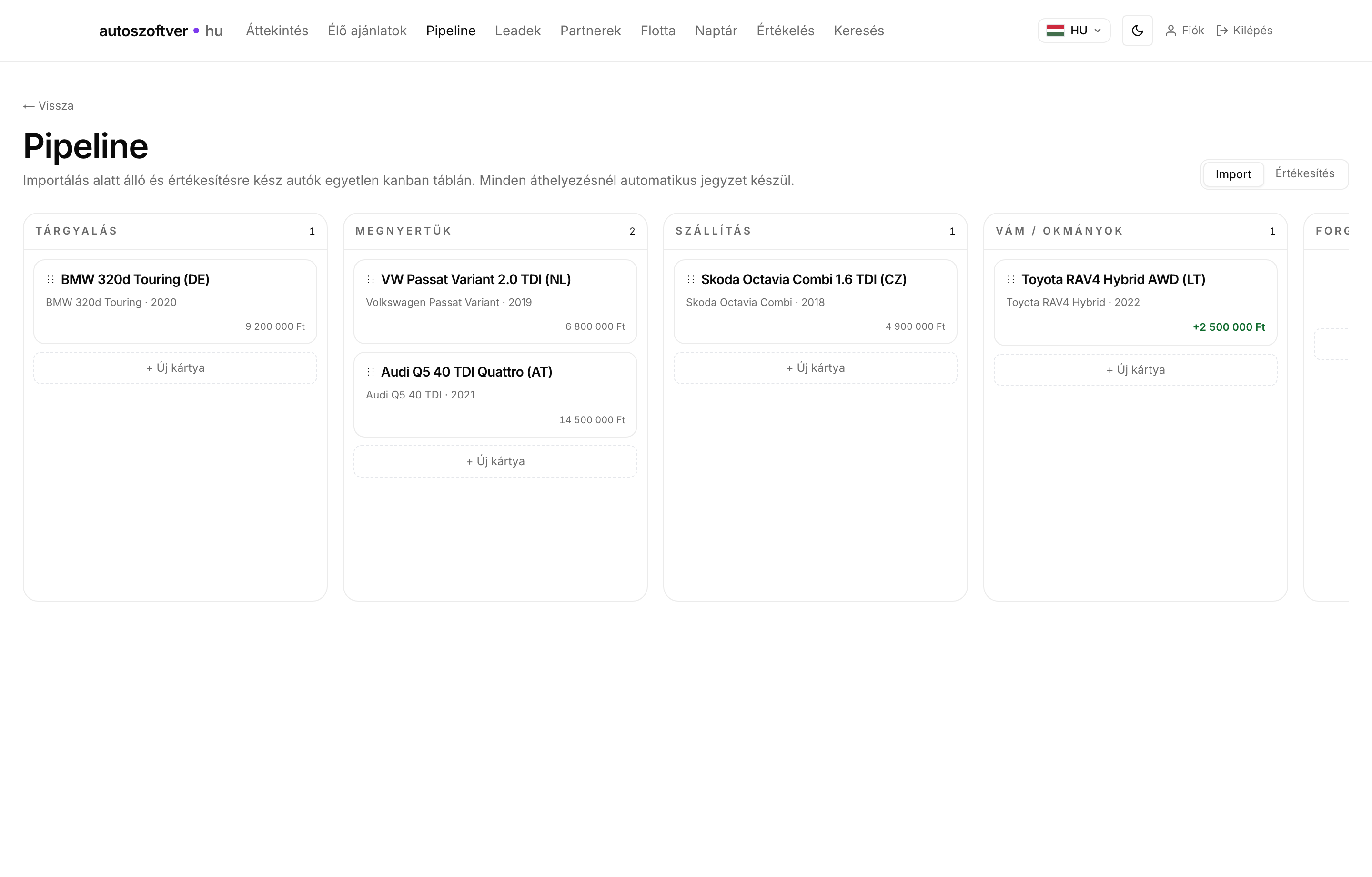
Task: Click drag handle on Audi Q5 card
Action: [x=371, y=372]
